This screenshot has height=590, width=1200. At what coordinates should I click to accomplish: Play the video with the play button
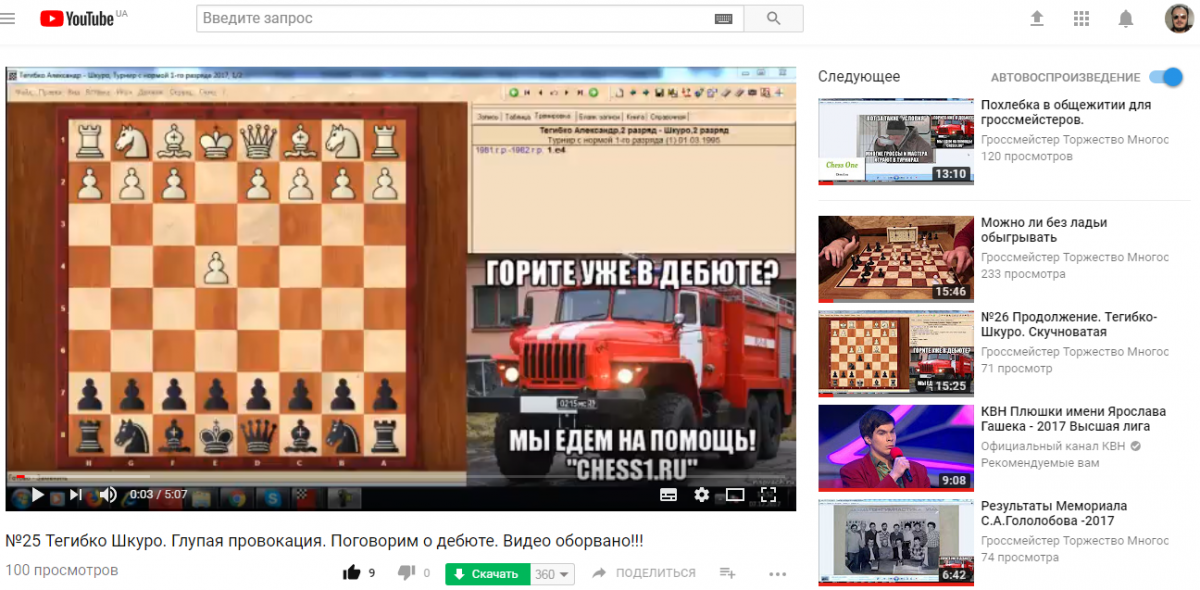click(37, 494)
